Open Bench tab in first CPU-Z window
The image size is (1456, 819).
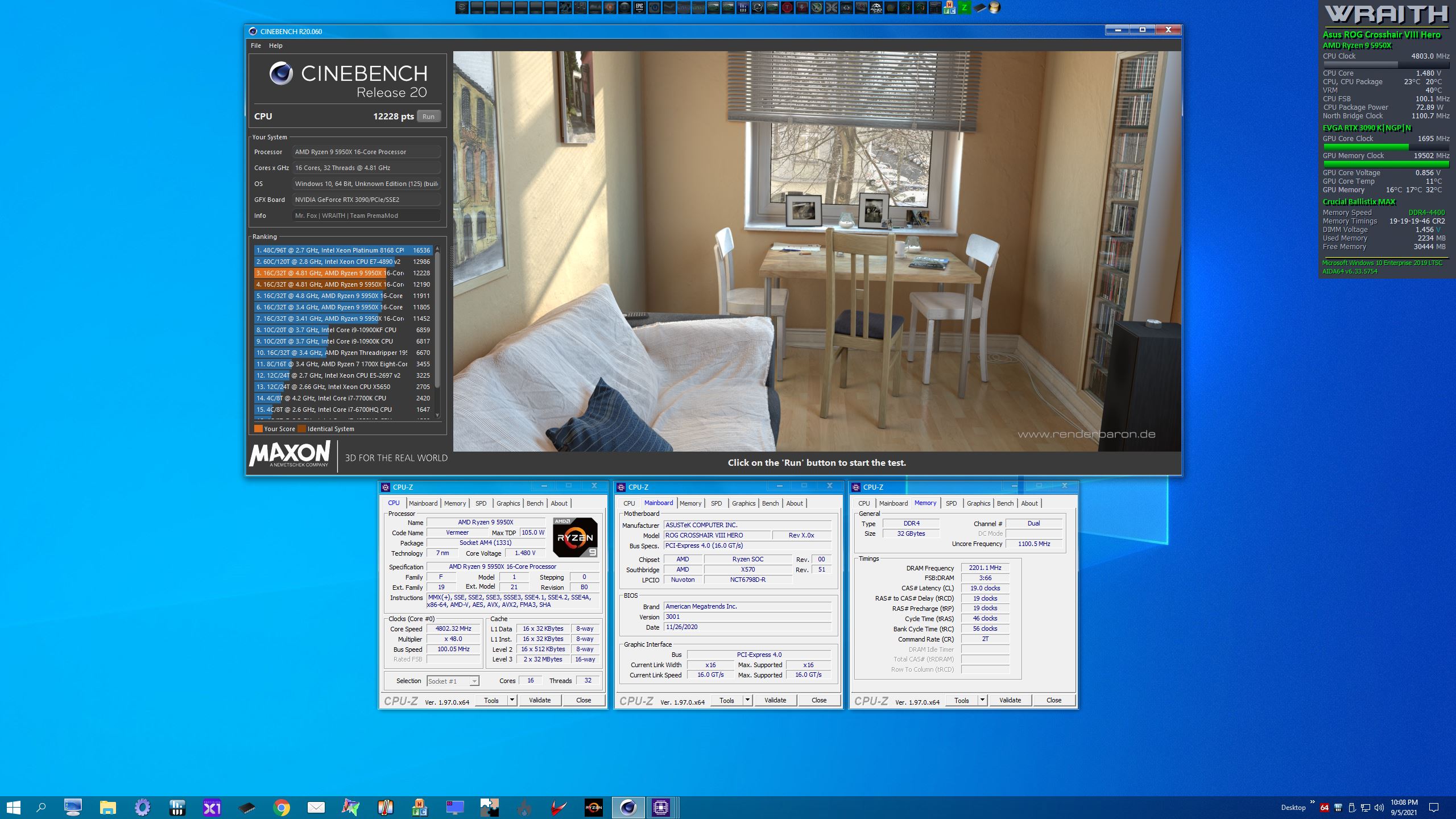535,503
